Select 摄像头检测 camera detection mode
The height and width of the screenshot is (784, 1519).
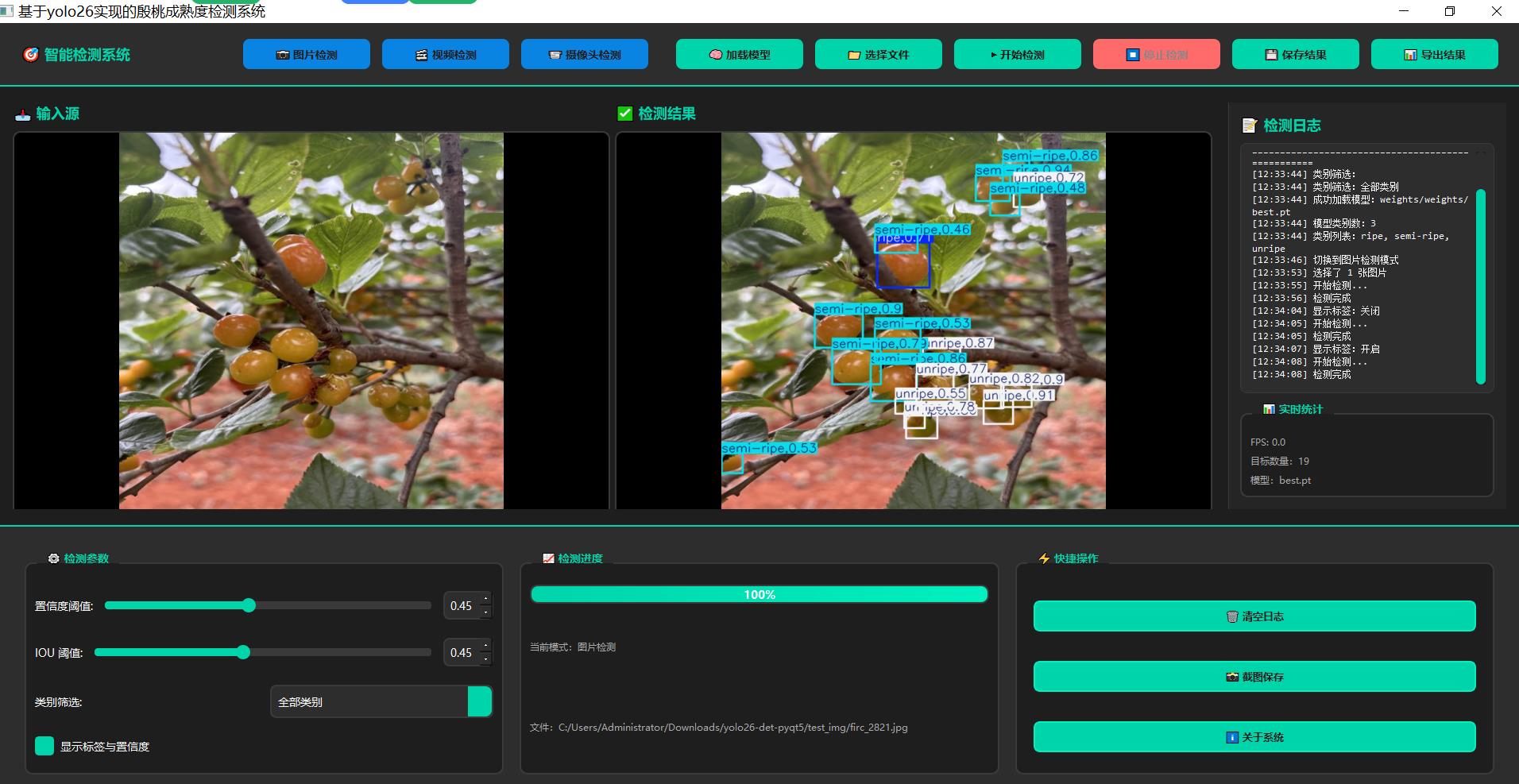point(584,55)
